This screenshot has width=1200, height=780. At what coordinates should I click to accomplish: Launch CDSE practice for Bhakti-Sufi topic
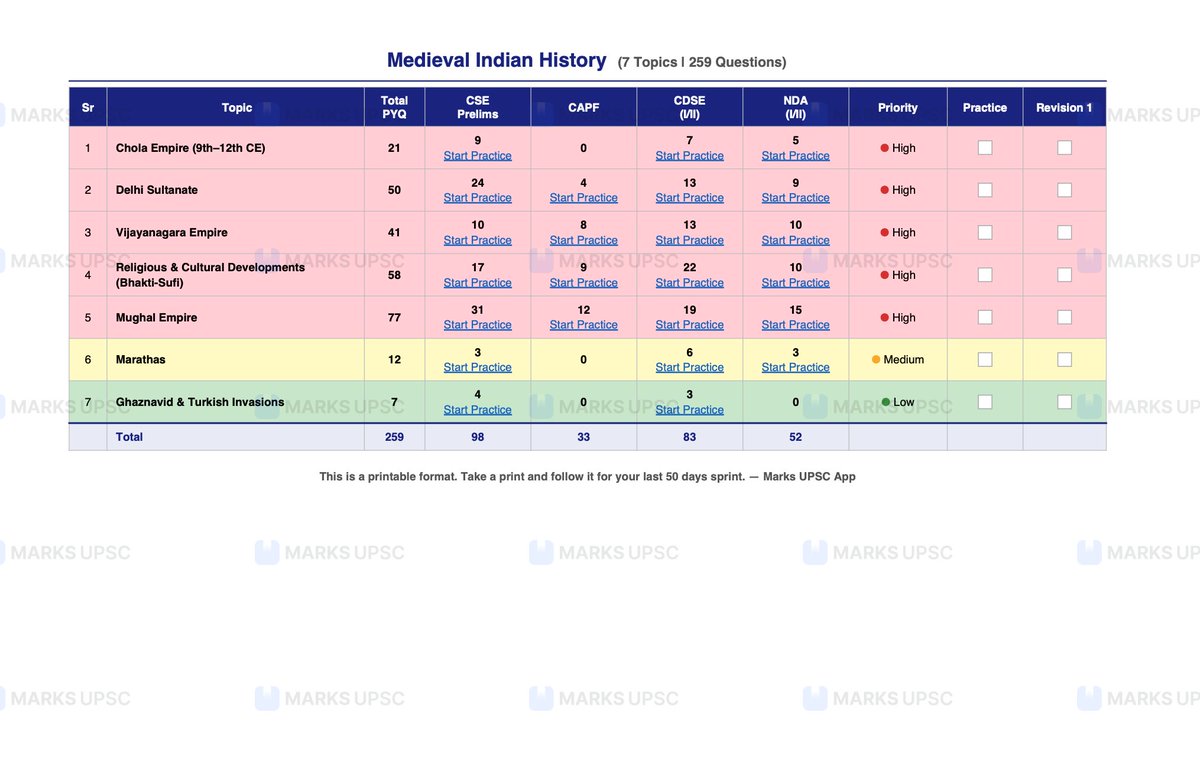(690, 283)
